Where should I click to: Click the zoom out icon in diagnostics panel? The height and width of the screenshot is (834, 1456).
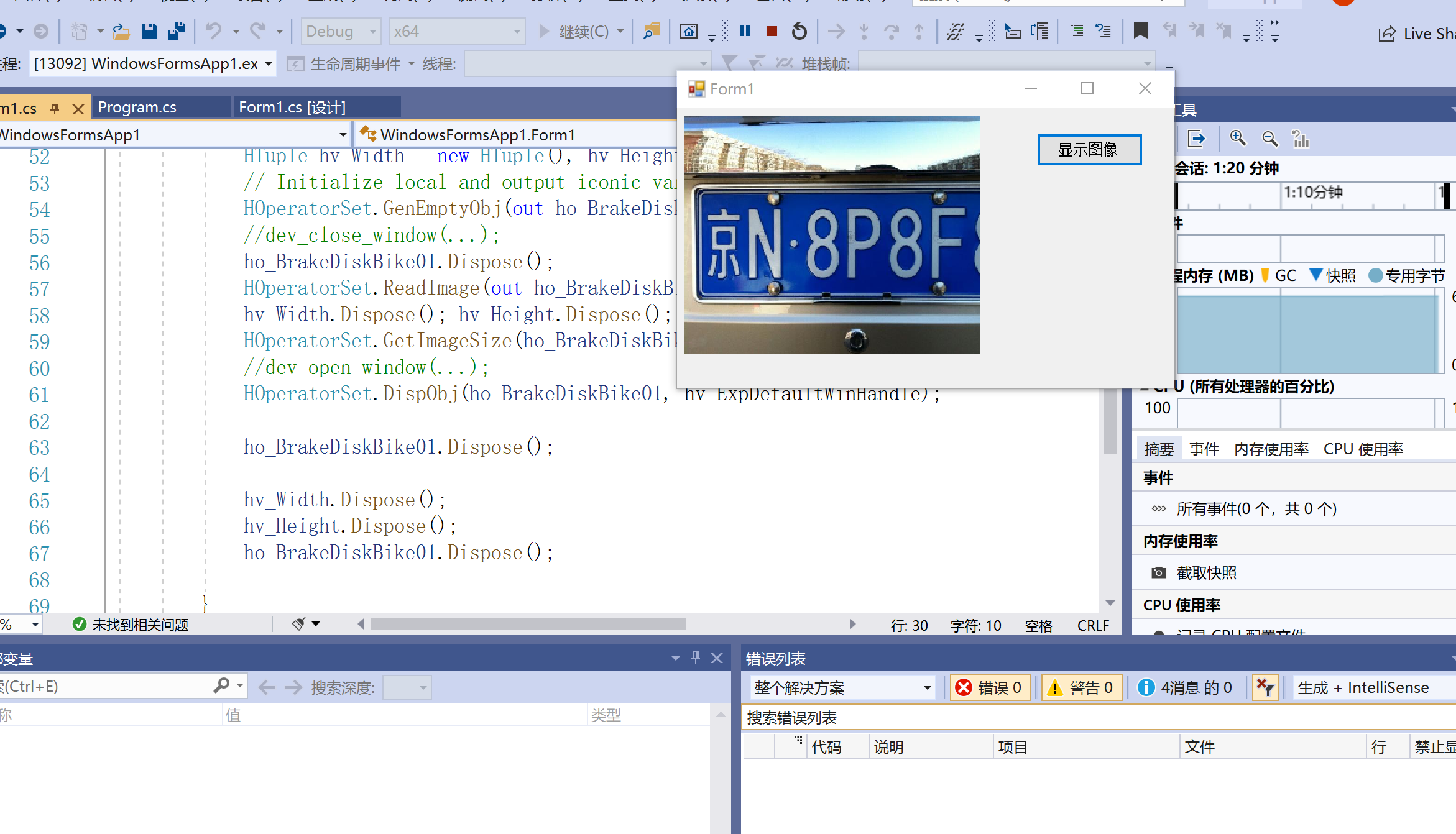[1269, 139]
